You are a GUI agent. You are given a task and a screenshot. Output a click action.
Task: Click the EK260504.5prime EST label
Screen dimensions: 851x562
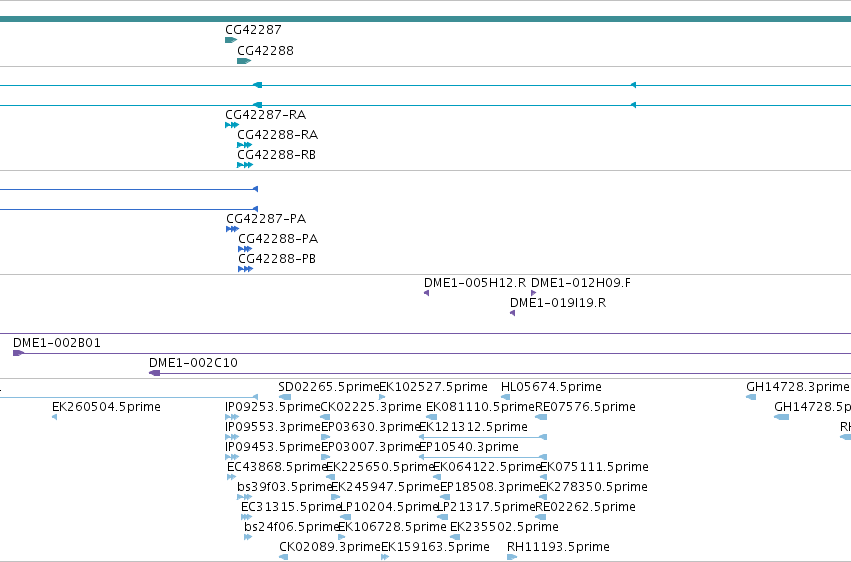106,407
